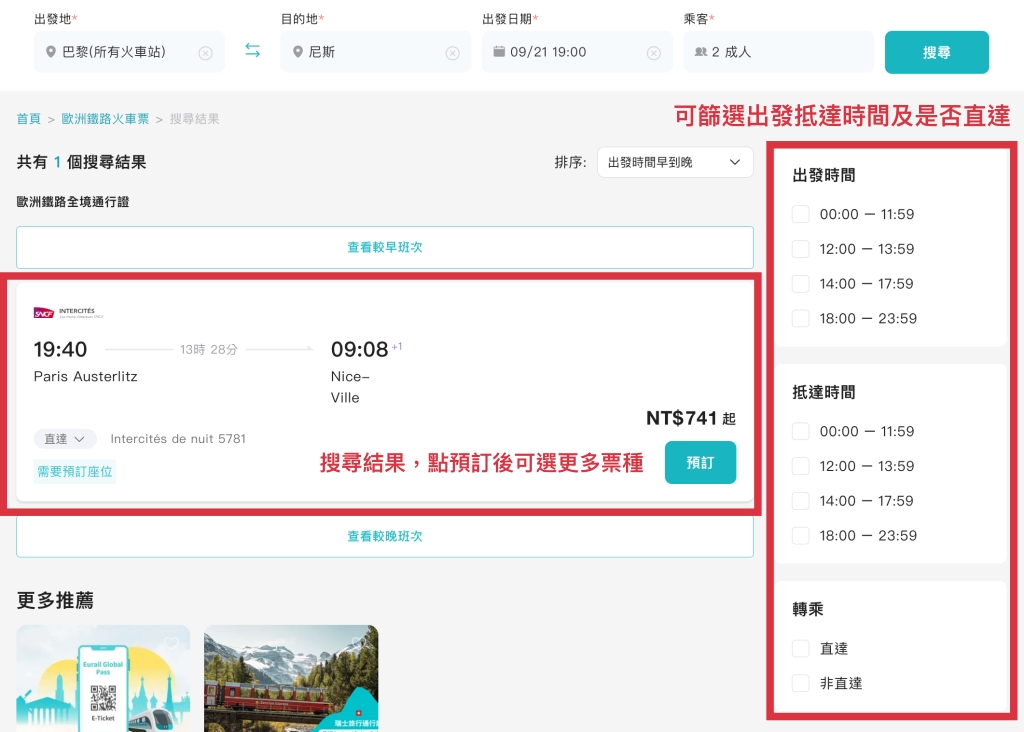Click calendar icon in date field

click(499, 51)
